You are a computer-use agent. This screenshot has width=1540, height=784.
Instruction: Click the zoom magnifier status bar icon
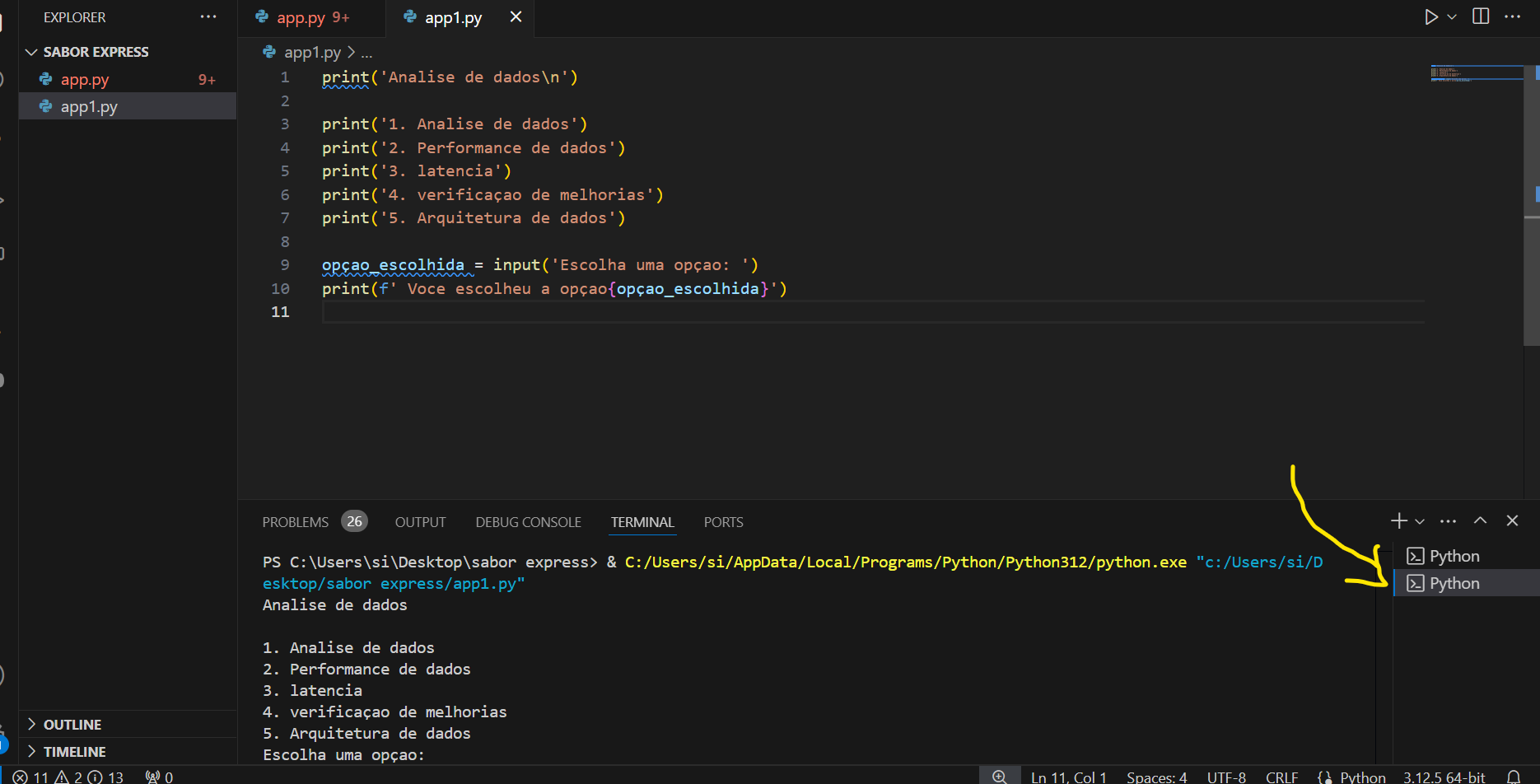[x=999, y=777]
